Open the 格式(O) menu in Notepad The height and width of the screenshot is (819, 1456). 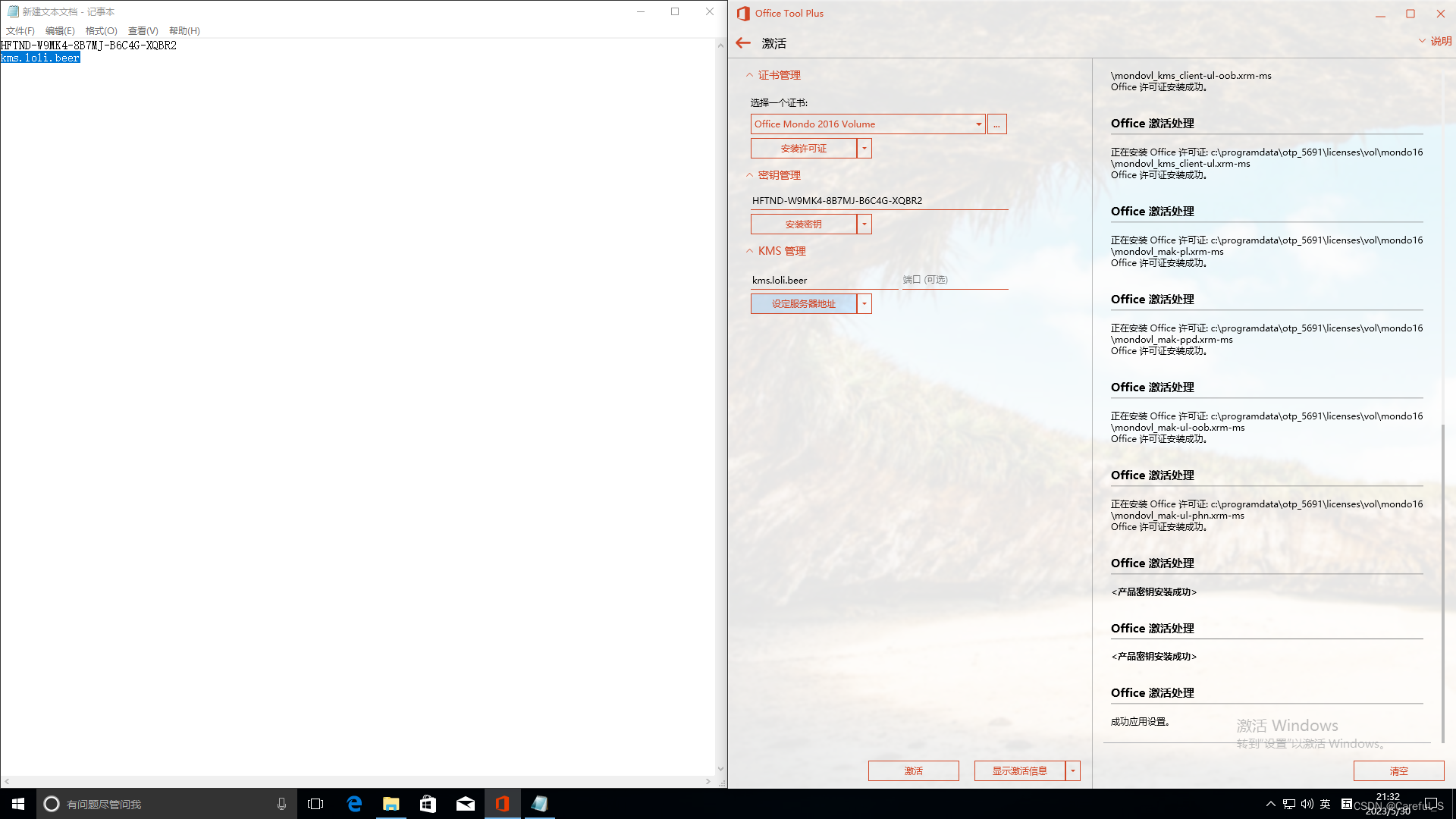[x=101, y=31]
